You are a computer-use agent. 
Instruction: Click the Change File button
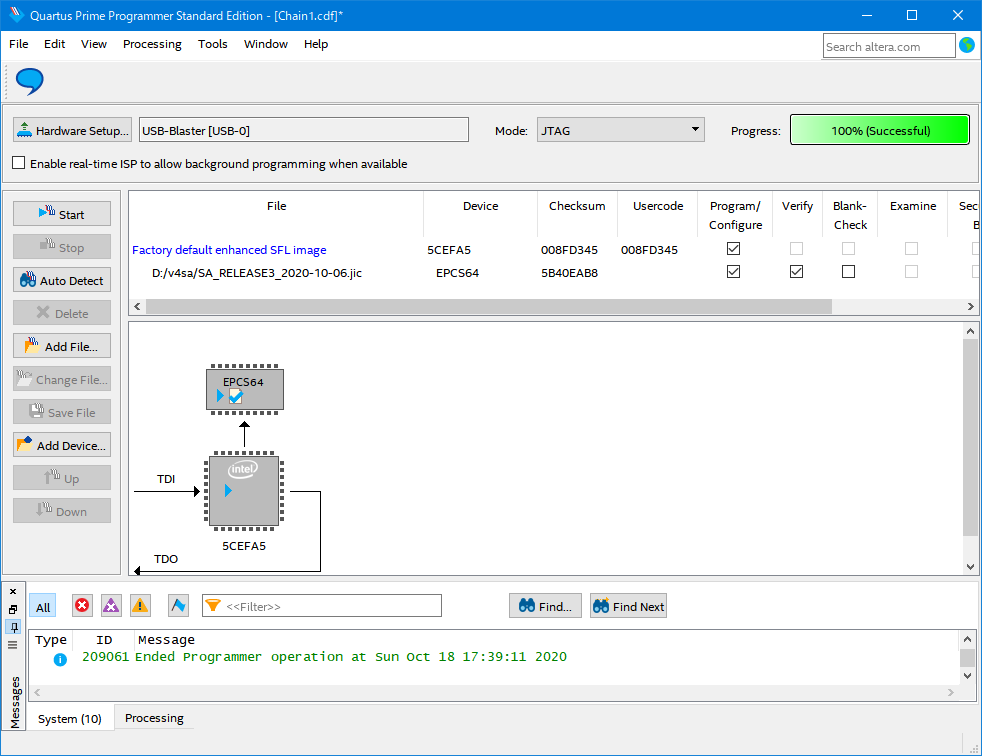coord(62,379)
